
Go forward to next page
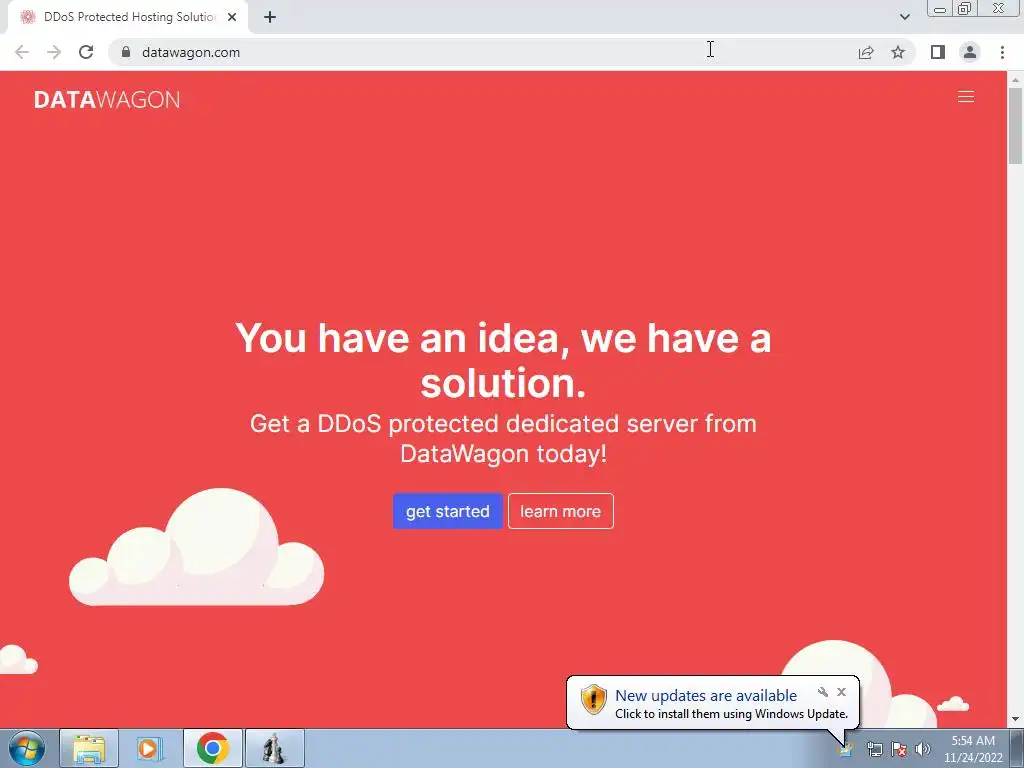point(54,52)
